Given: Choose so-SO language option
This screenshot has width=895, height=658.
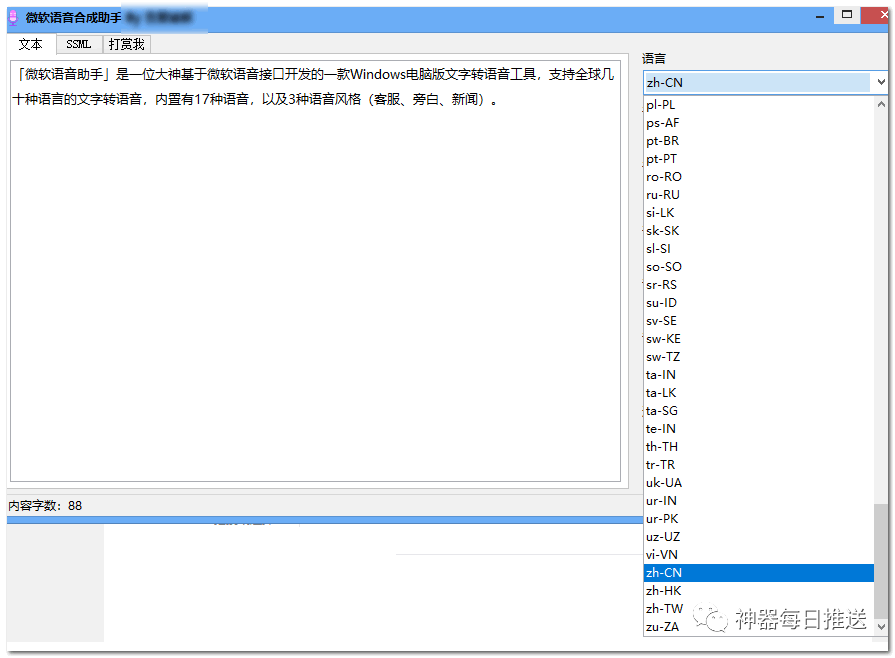Looking at the screenshot, I should 759,267.
